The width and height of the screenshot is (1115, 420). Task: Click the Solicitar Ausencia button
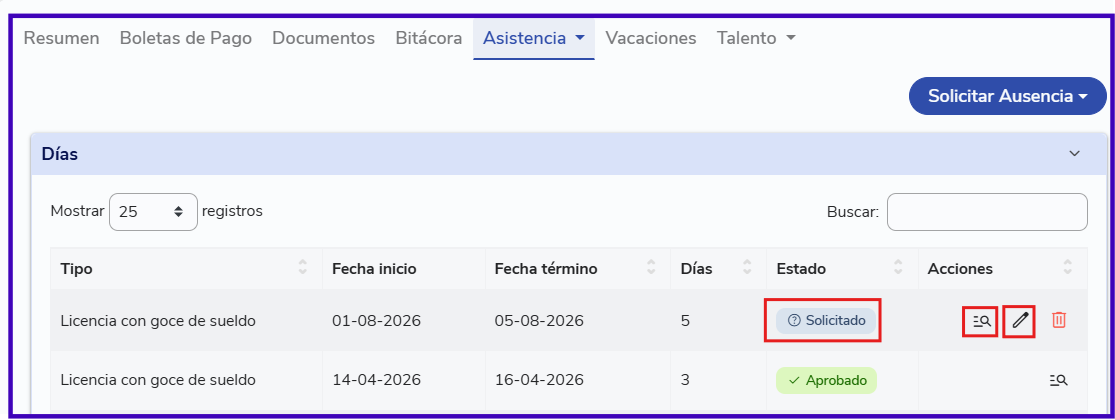coord(1008,96)
